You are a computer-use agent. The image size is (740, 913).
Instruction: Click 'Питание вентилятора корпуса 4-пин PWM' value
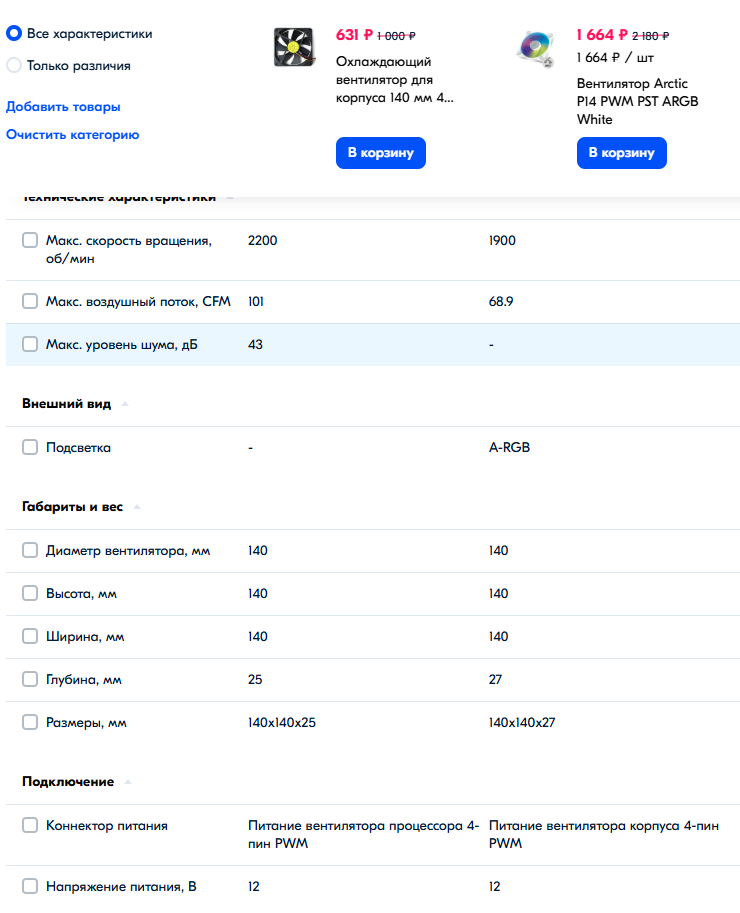(x=604, y=834)
